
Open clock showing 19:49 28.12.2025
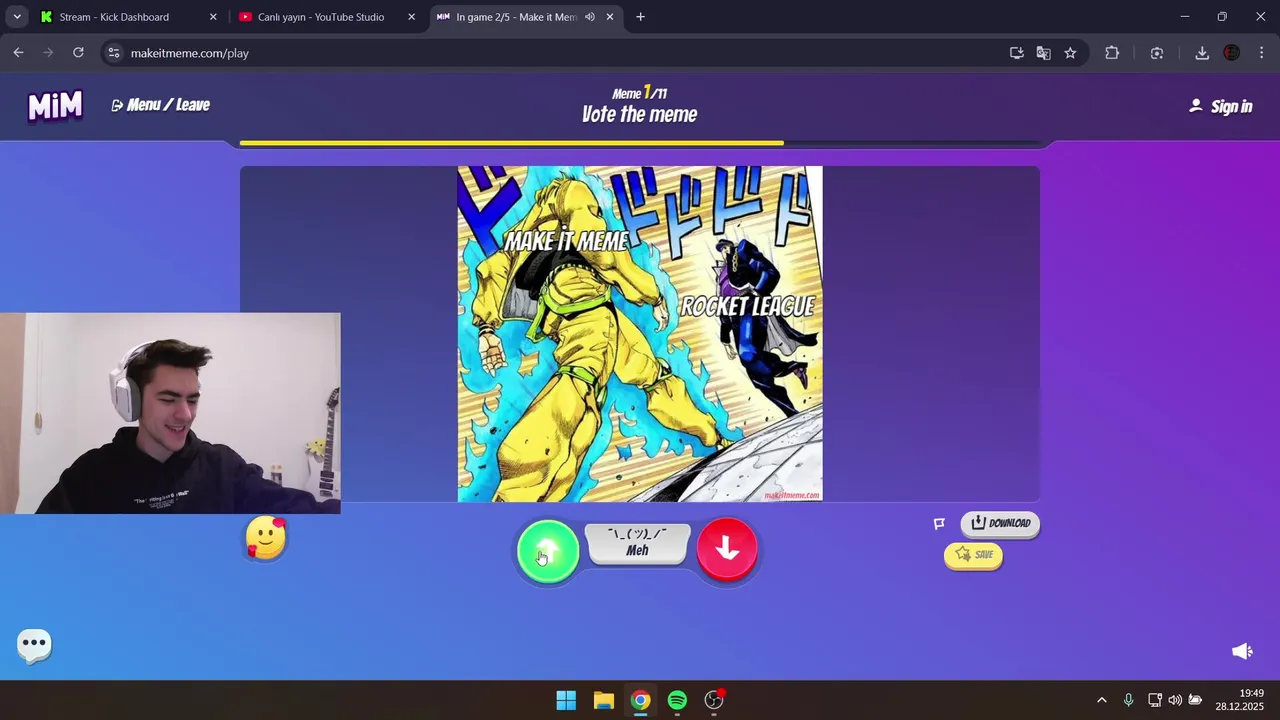(1240, 700)
